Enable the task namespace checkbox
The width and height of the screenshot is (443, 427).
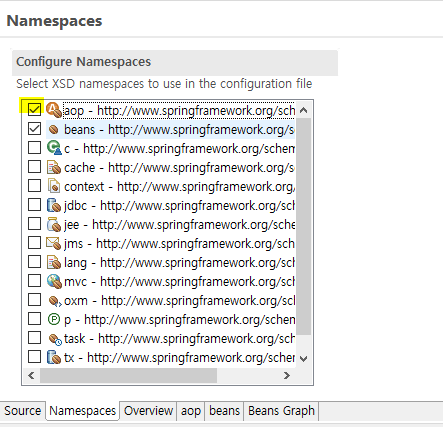[34, 338]
